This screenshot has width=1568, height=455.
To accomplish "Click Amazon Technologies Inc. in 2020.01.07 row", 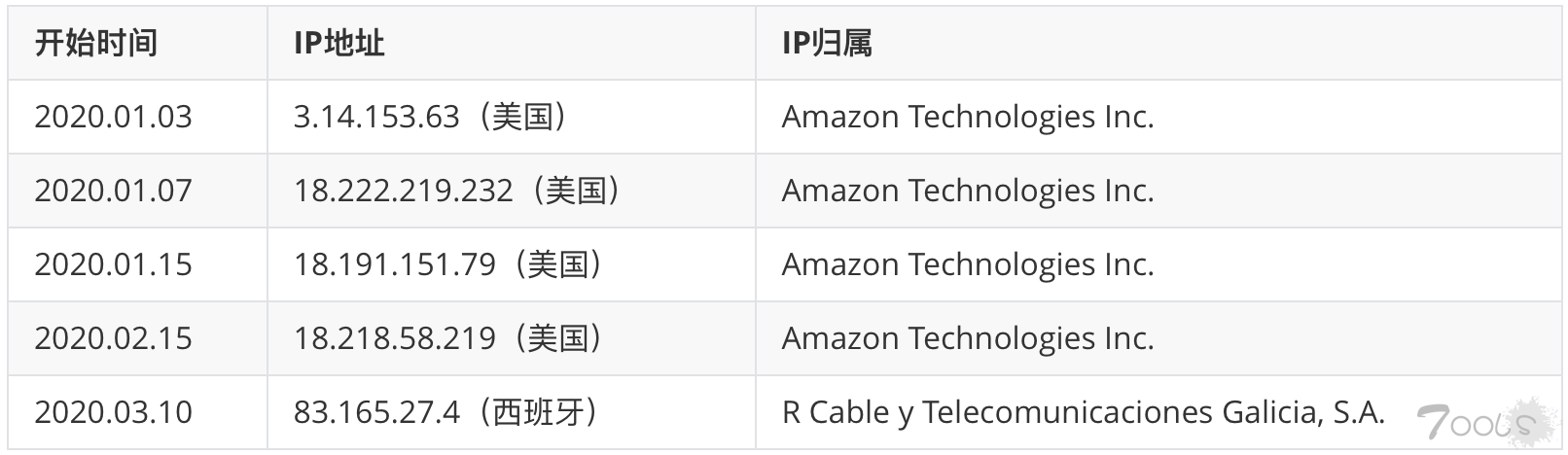I will pos(968,191).
